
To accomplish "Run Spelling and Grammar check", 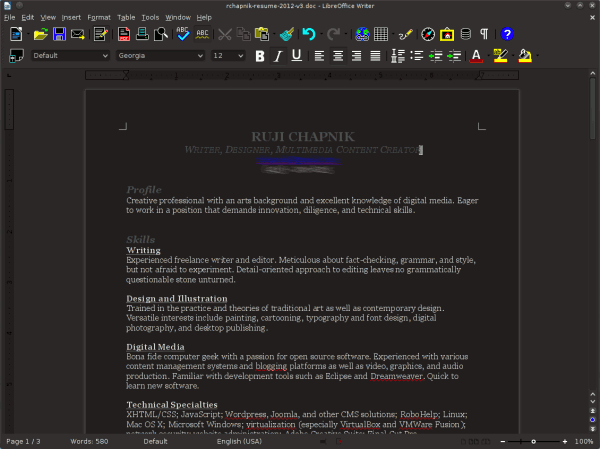I will [x=183, y=34].
